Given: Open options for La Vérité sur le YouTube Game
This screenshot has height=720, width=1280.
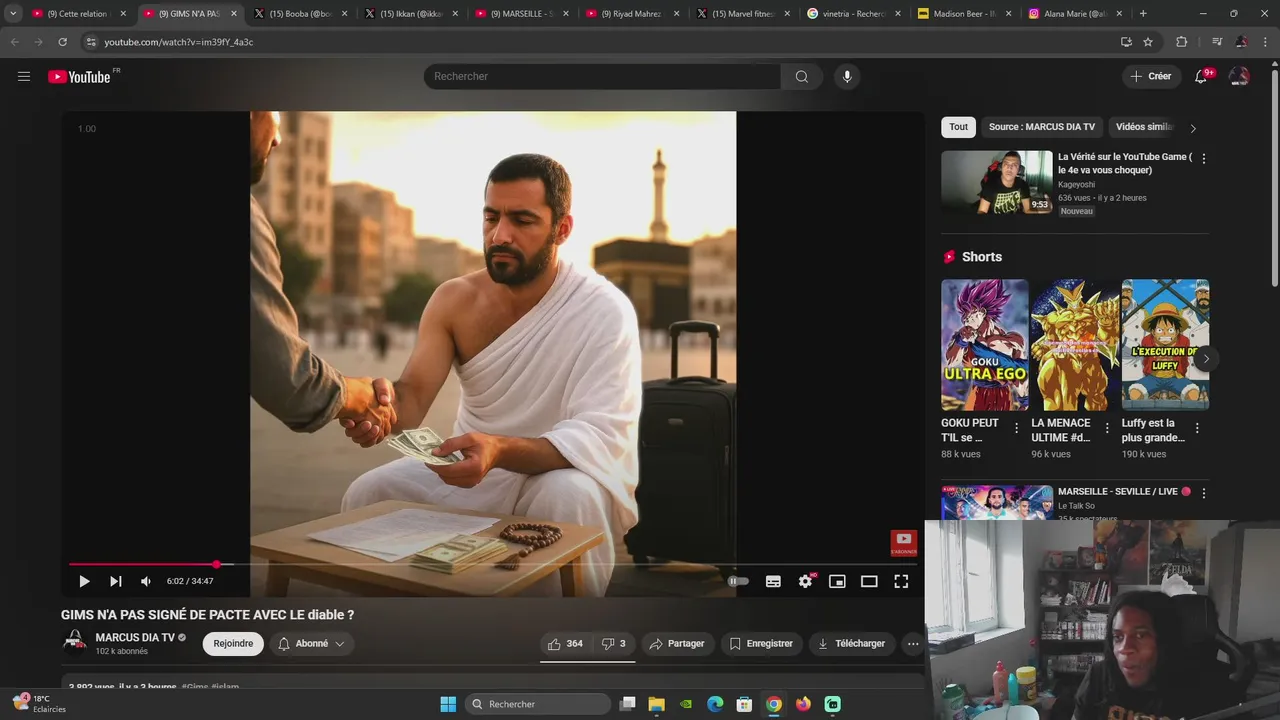Looking at the screenshot, I should tap(1204, 159).
